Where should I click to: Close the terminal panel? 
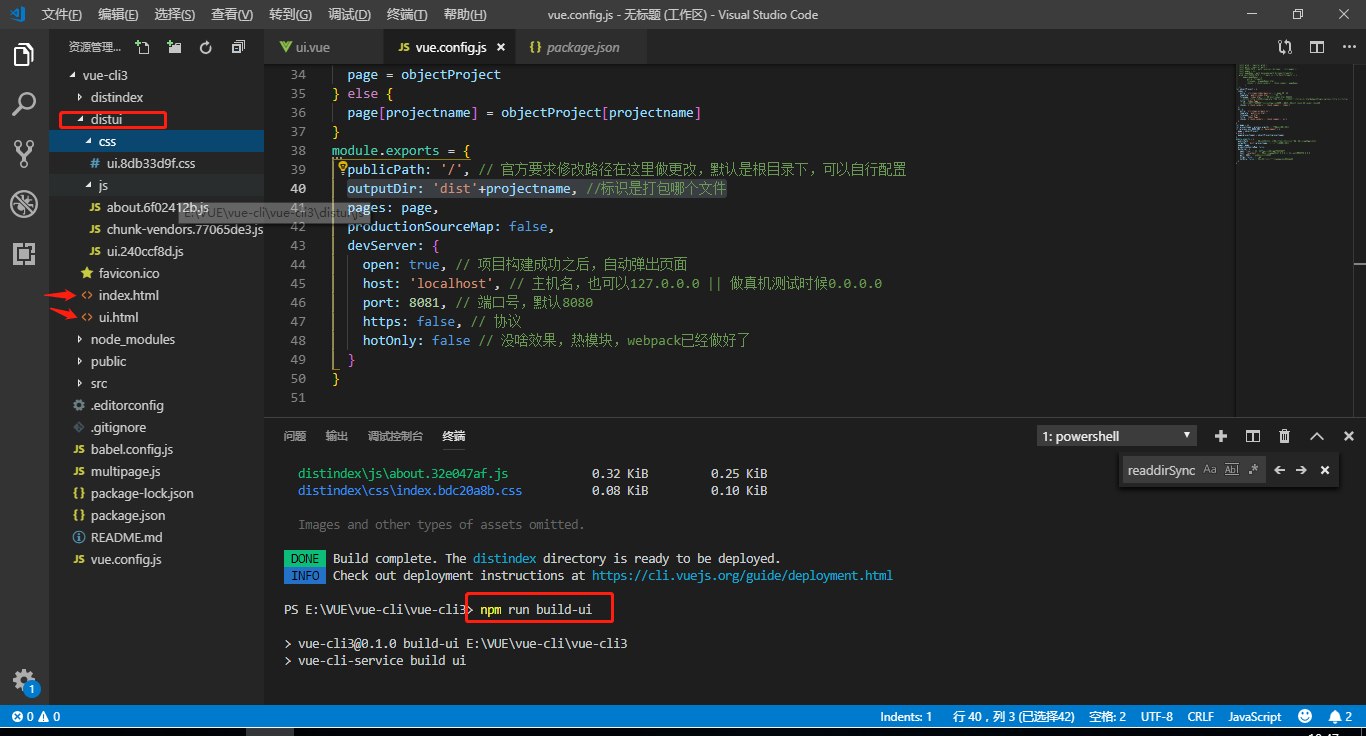(1349, 436)
